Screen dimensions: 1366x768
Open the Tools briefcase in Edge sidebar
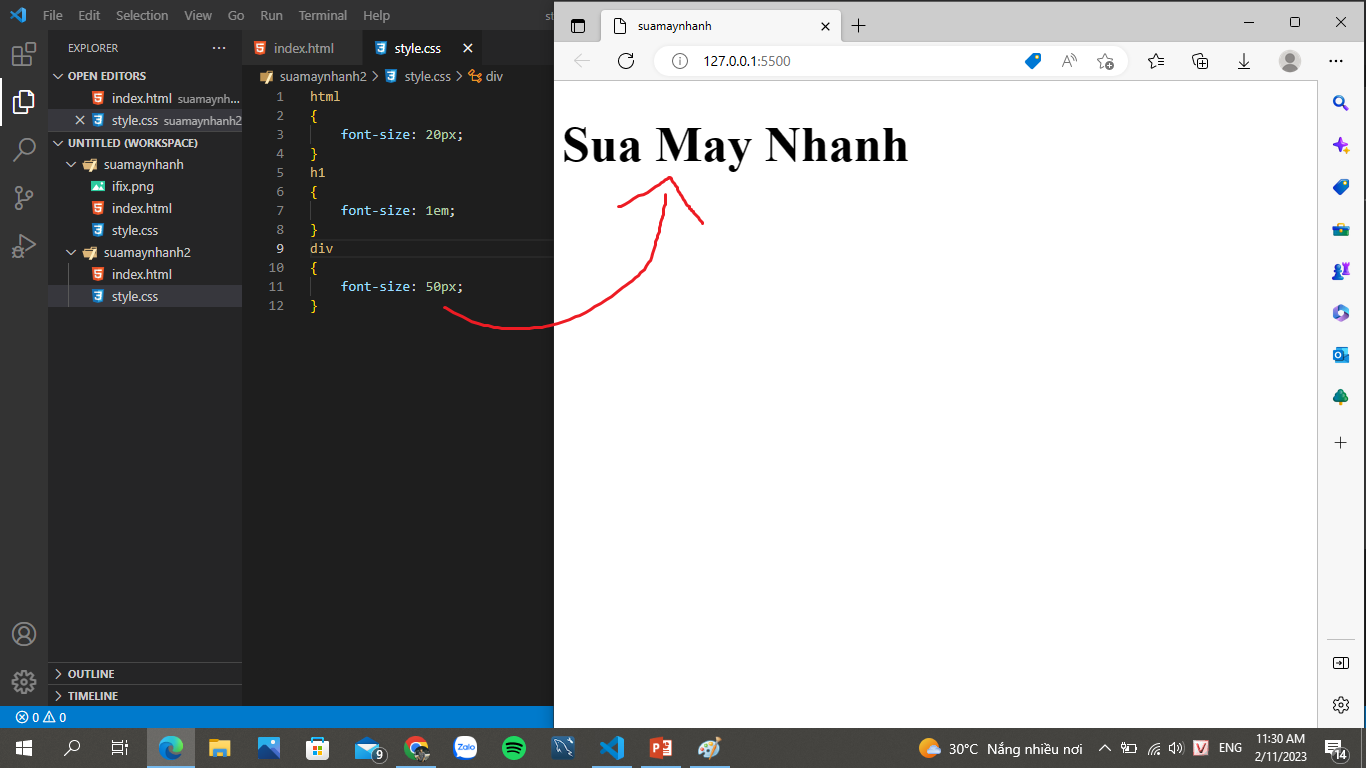1341,229
